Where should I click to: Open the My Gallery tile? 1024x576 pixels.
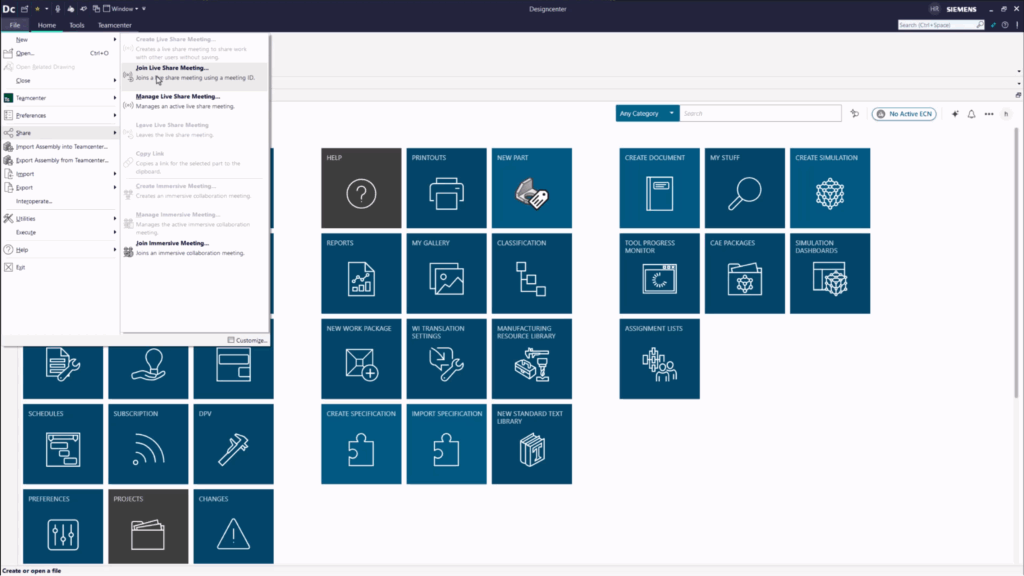click(446, 273)
